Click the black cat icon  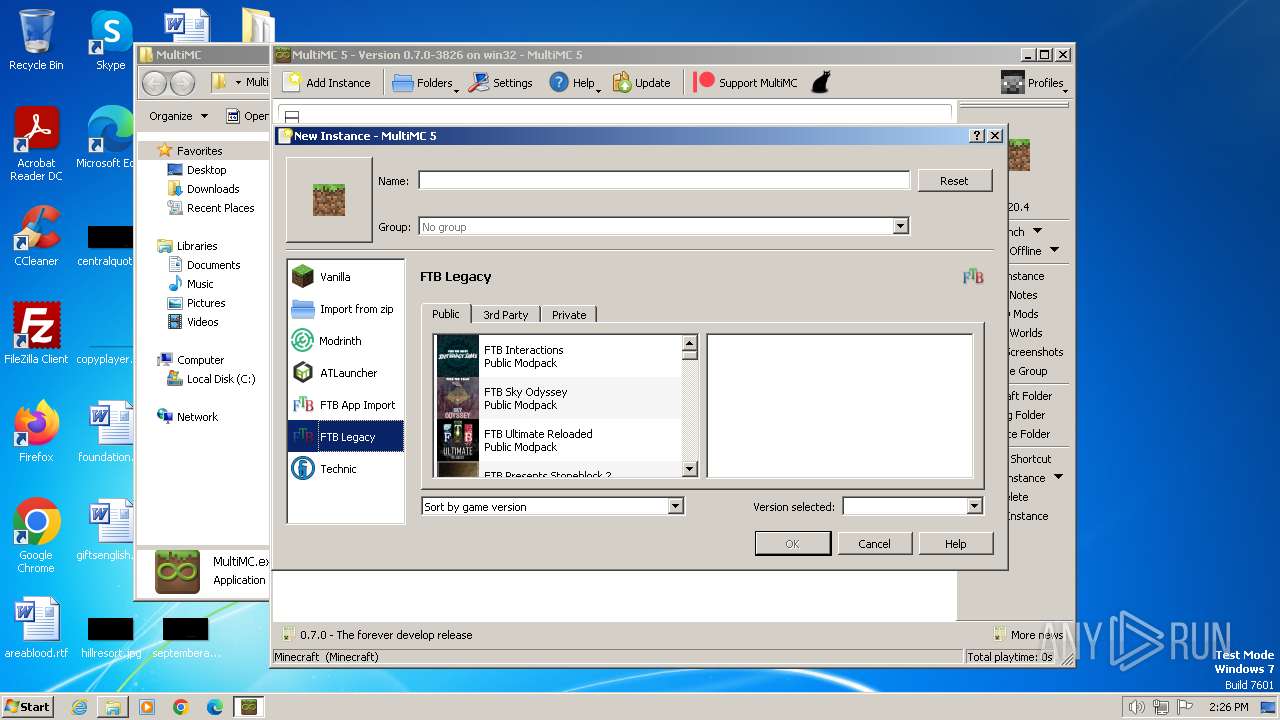[820, 83]
